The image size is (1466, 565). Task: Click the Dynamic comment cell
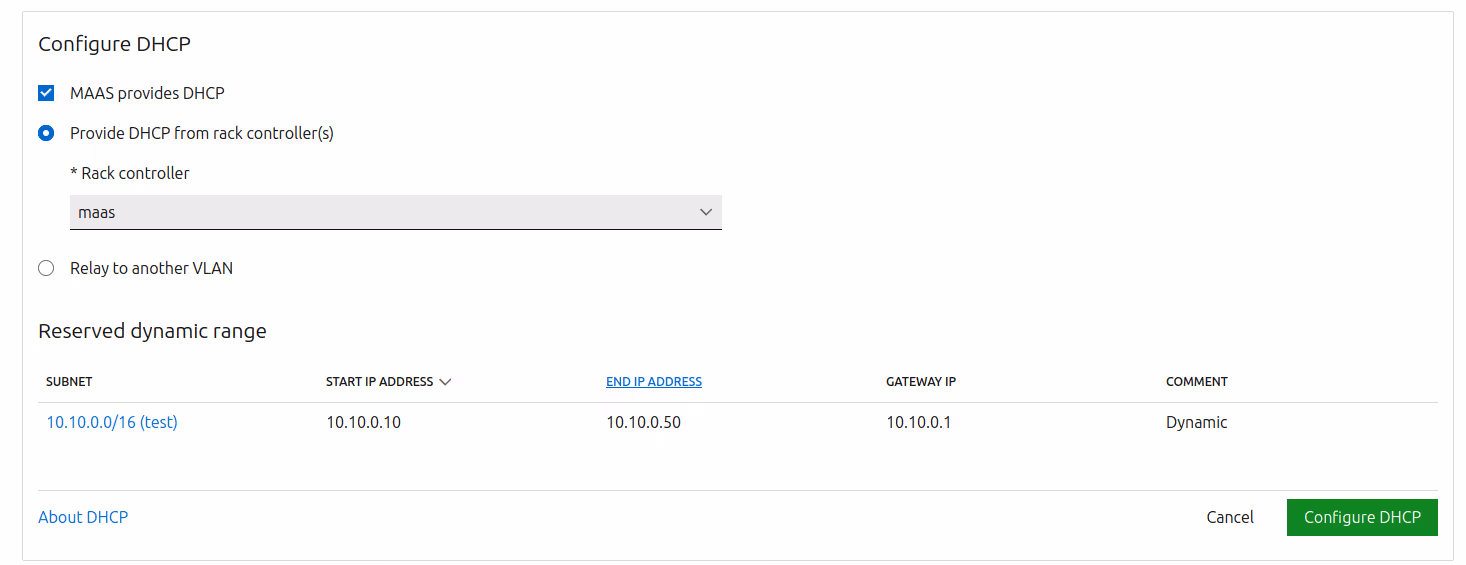(1196, 422)
